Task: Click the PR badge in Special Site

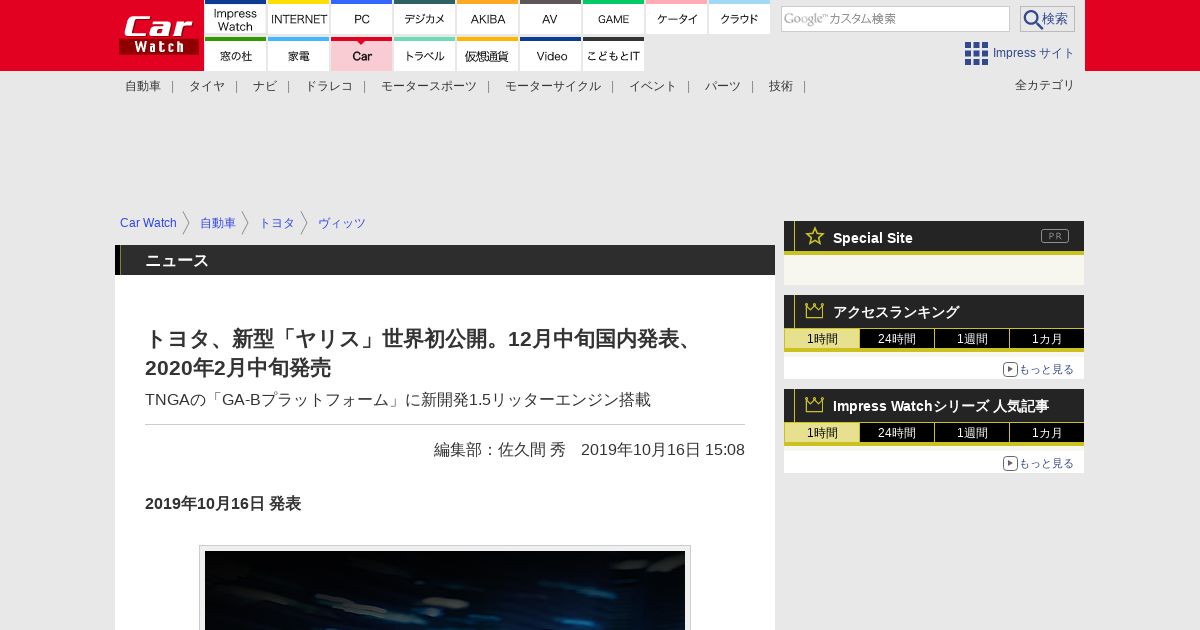Action: pos(1055,236)
